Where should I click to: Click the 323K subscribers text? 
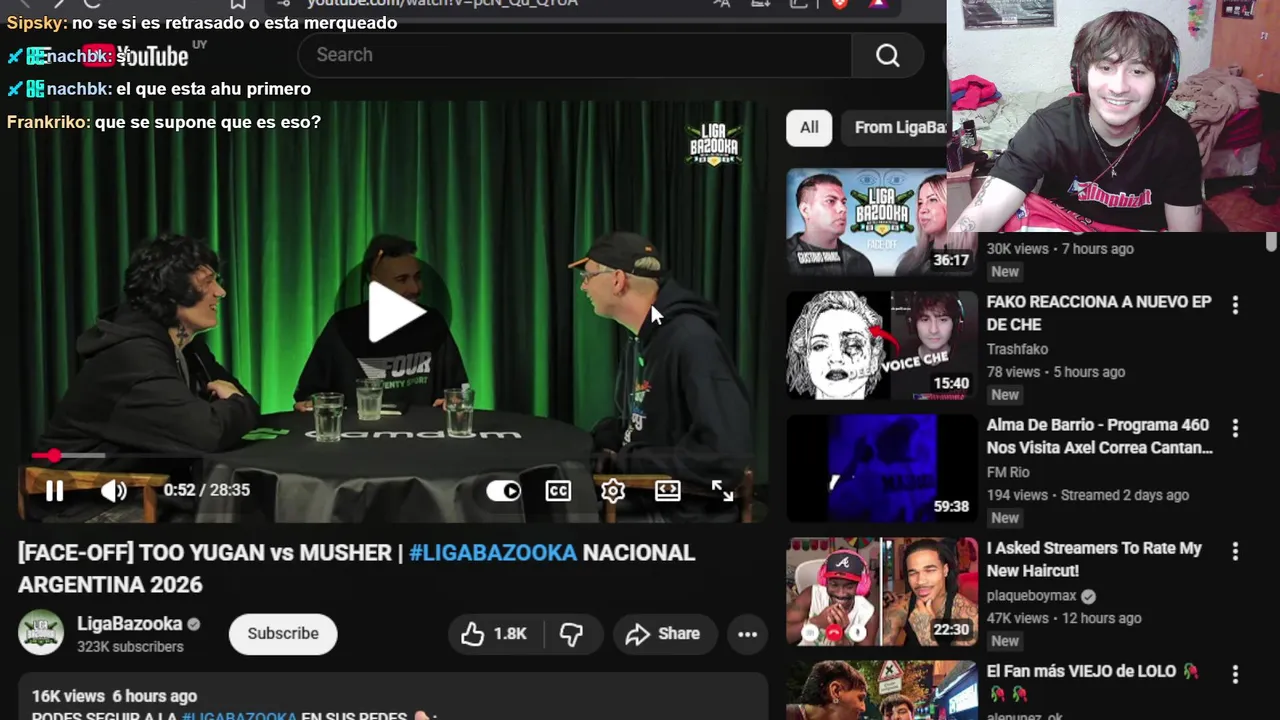[x=130, y=647]
